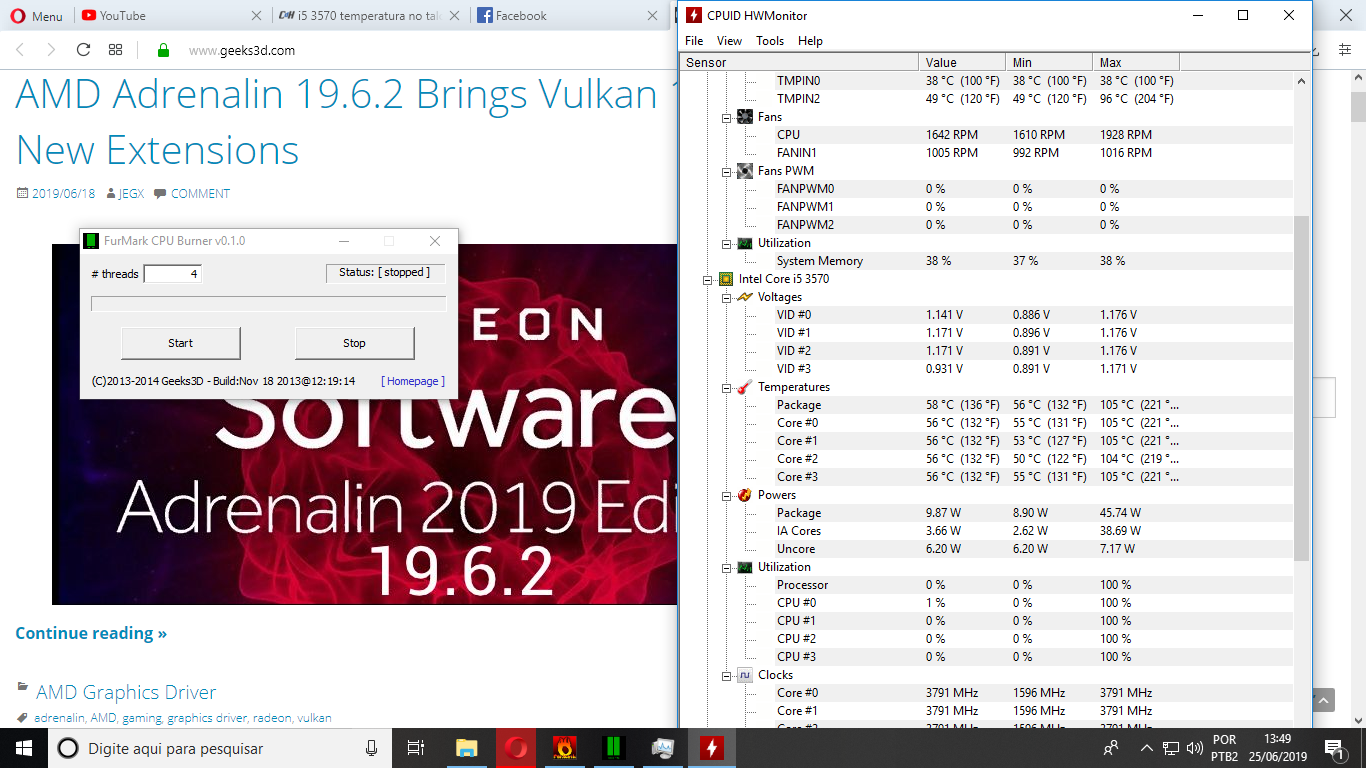This screenshot has width=1366, height=768.
Task: Click Start in FurMark CPU Burner
Action: 181,343
